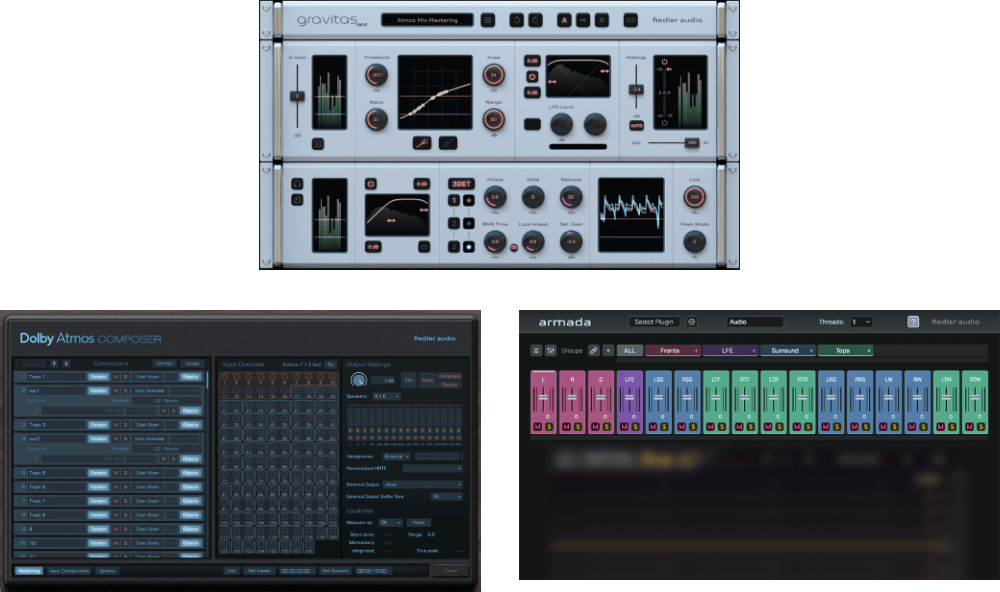This screenshot has width=1000, height=592.
Task: Click the redo icon in Gravitas
Action: 536,20
